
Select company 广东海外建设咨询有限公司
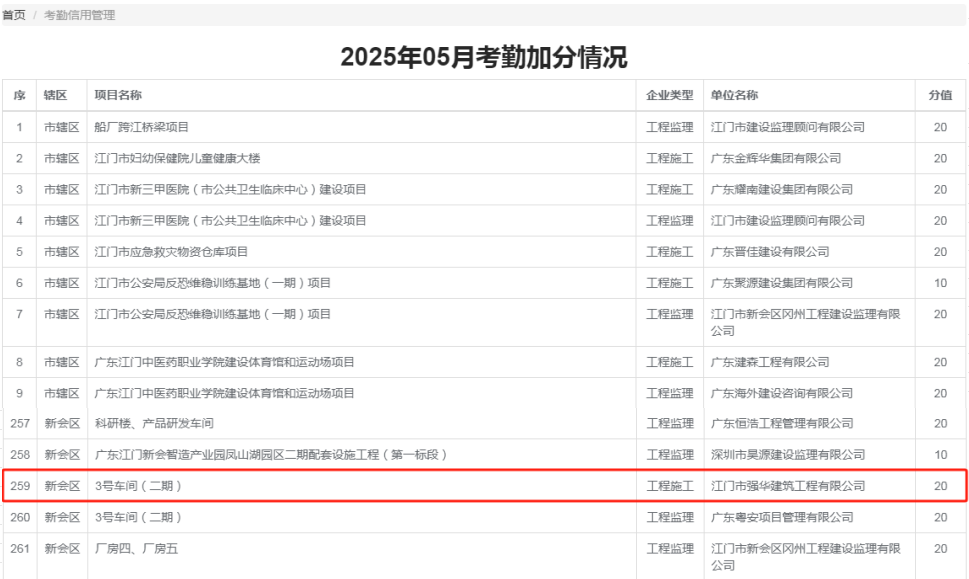click(781, 393)
